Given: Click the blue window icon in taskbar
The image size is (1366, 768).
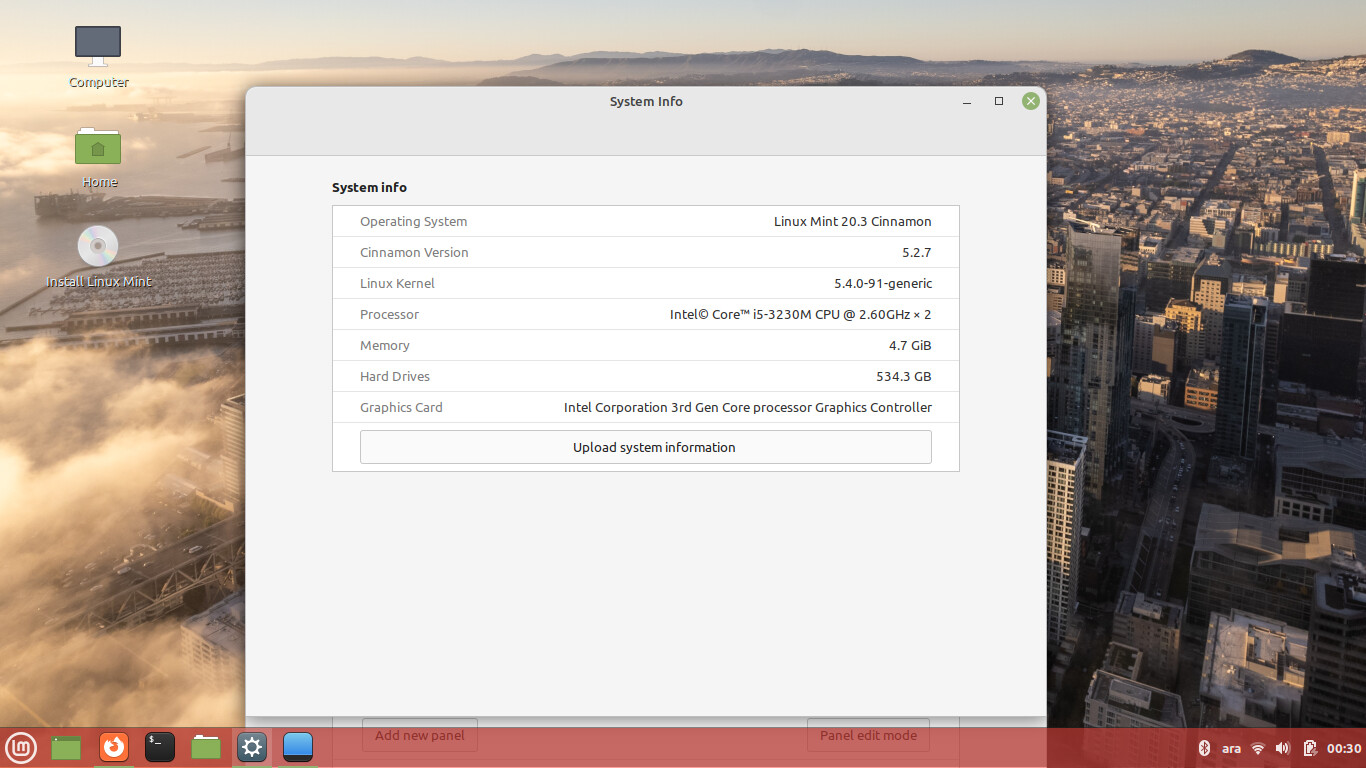Looking at the screenshot, I should click(298, 747).
